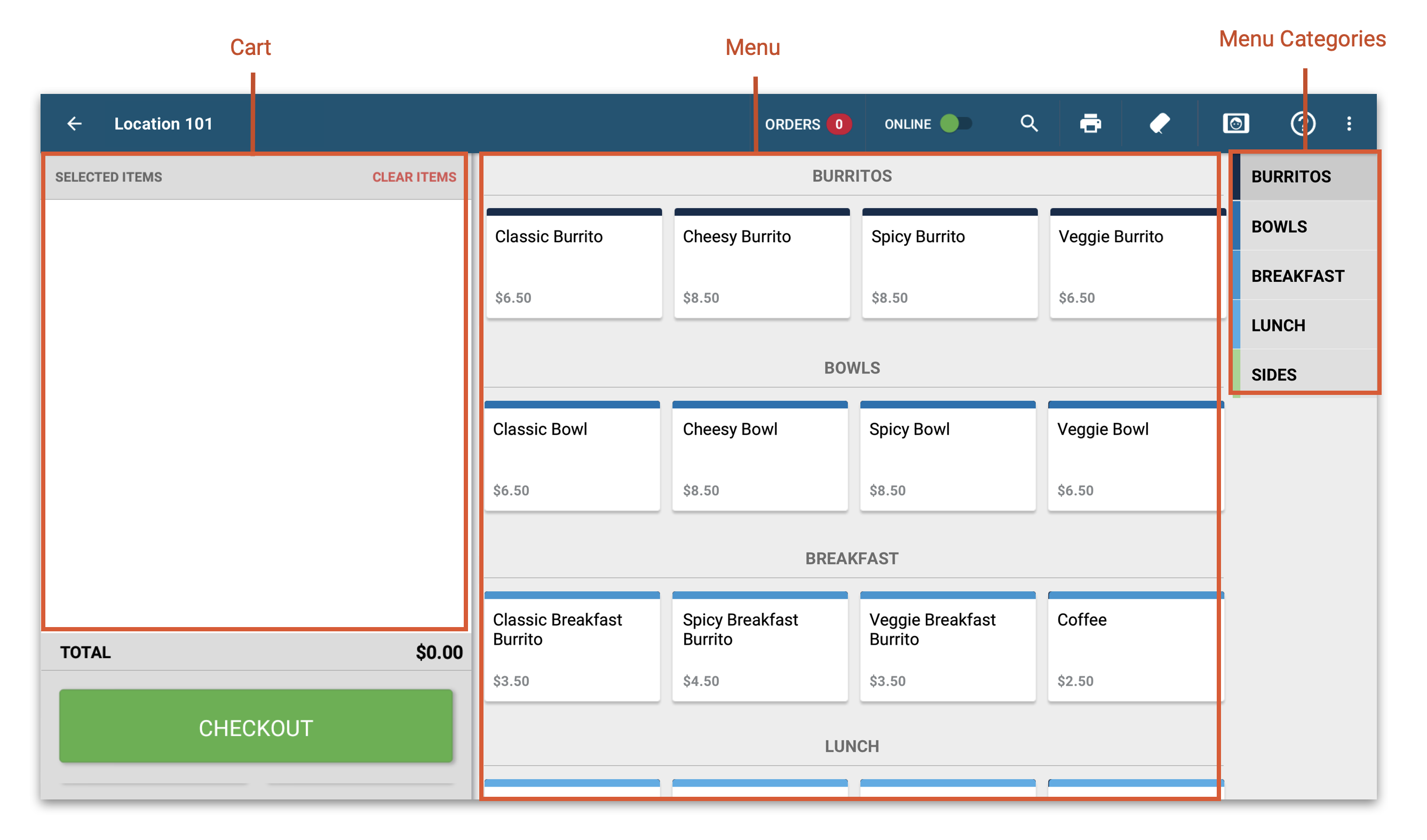The width and height of the screenshot is (1427, 840).
Task: Add a Coffee to the order
Action: 1136,646
